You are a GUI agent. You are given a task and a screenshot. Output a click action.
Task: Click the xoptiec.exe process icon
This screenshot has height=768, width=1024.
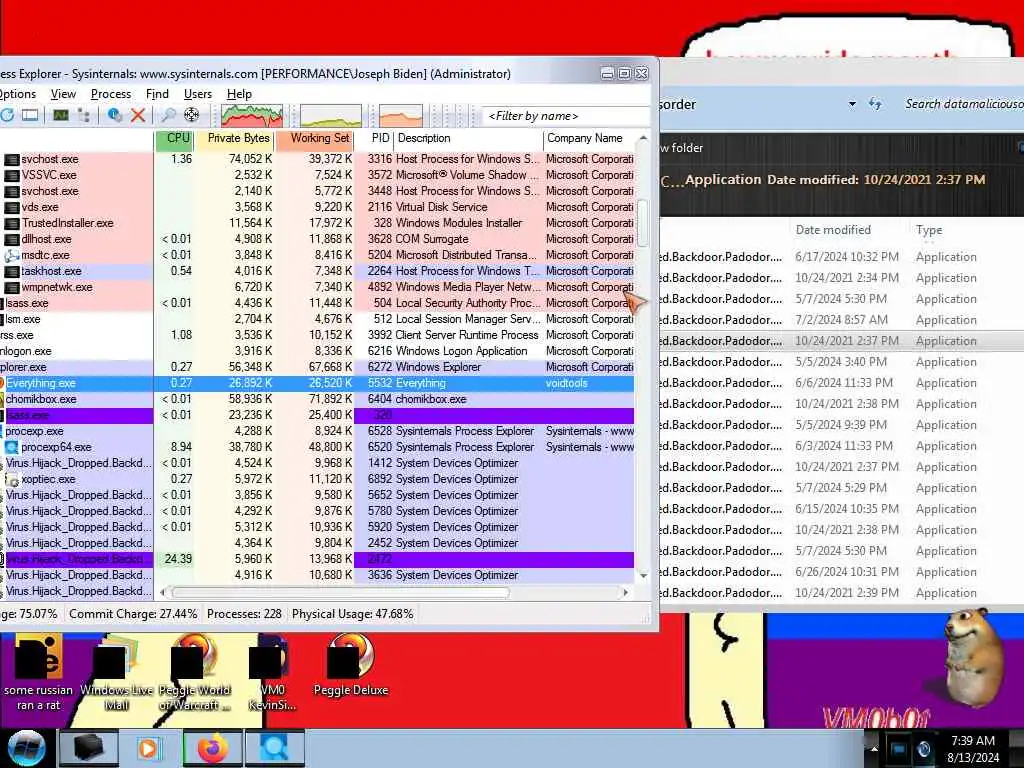[x=12, y=479]
